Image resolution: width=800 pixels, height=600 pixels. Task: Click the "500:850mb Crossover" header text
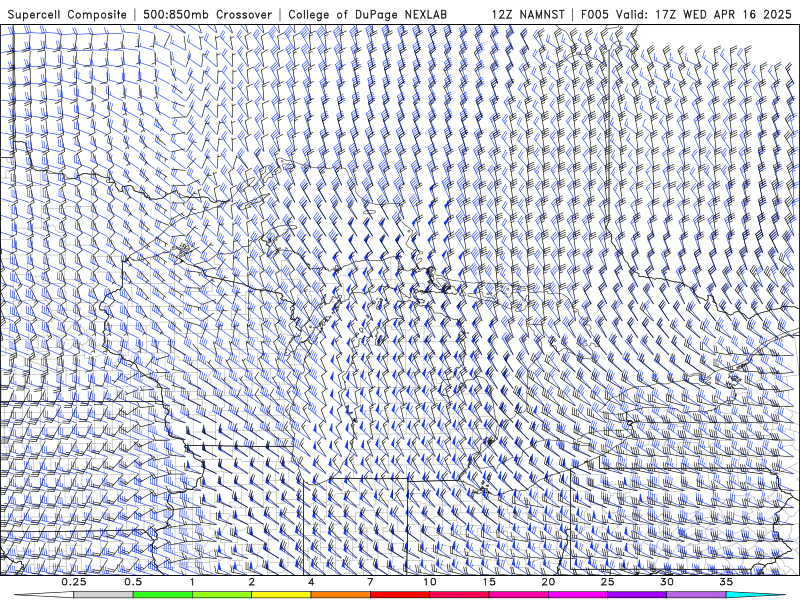tap(208, 14)
